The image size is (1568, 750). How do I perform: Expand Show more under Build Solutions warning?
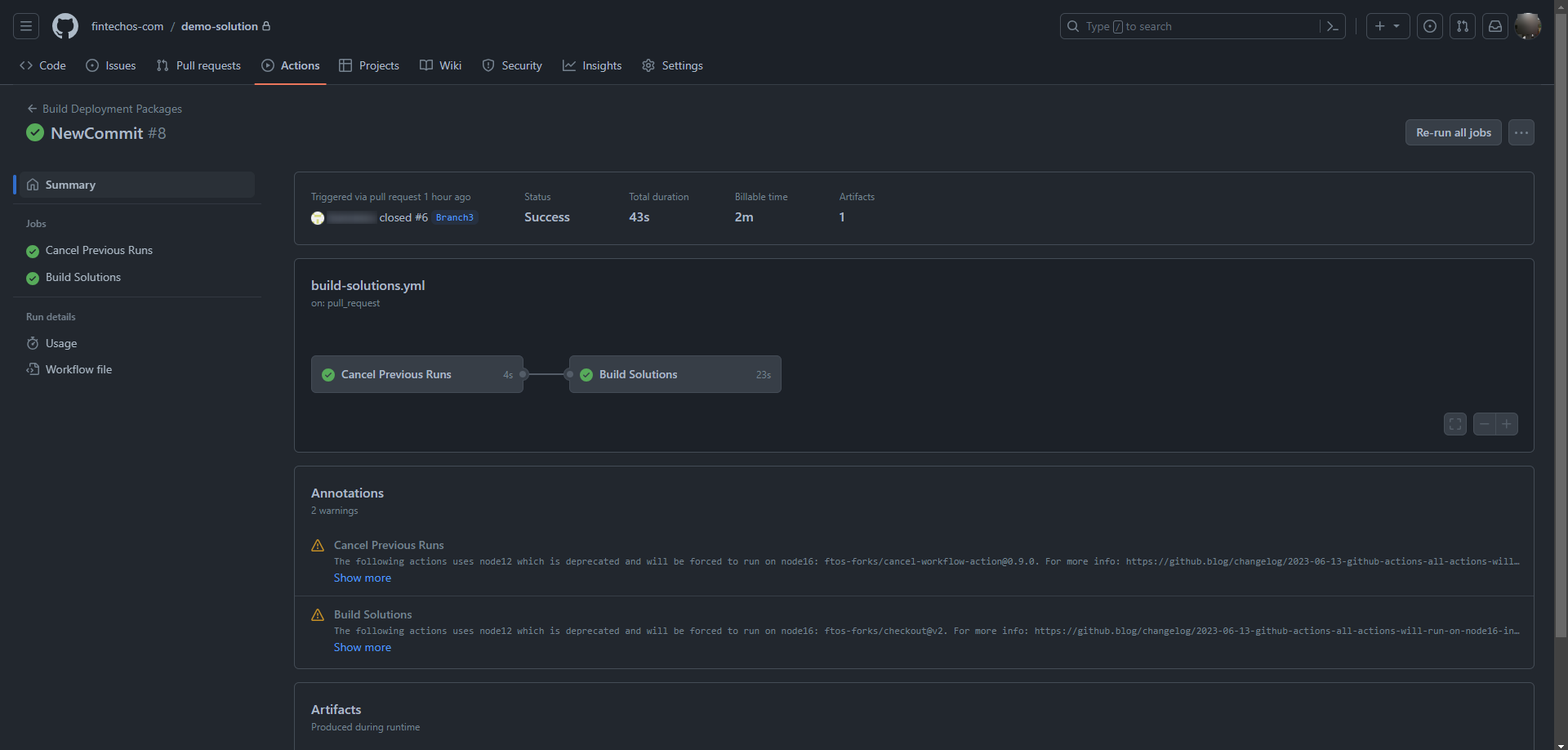tap(362, 647)
